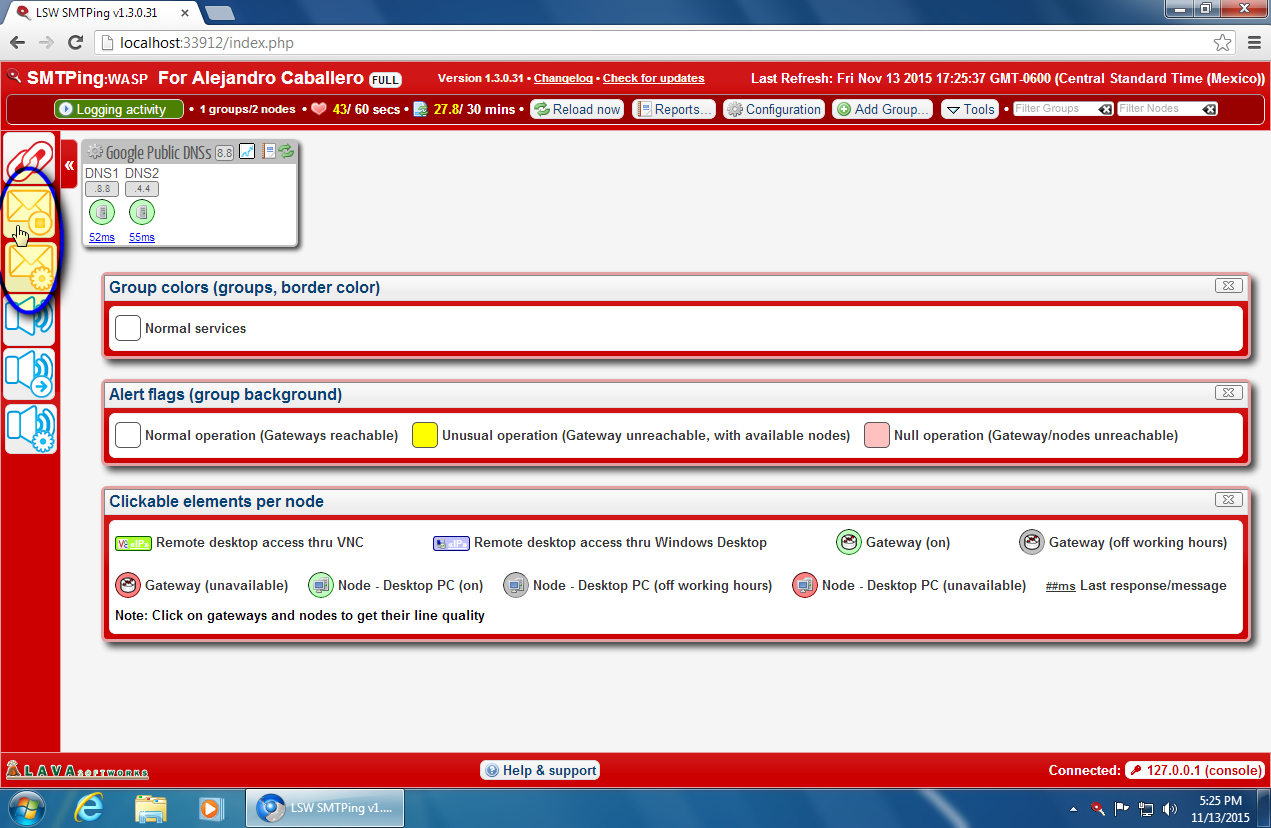This screenshot has width=1271, height=828.
Task: Expand the Tools dropdown menu
Action: (x=972, y=109)
